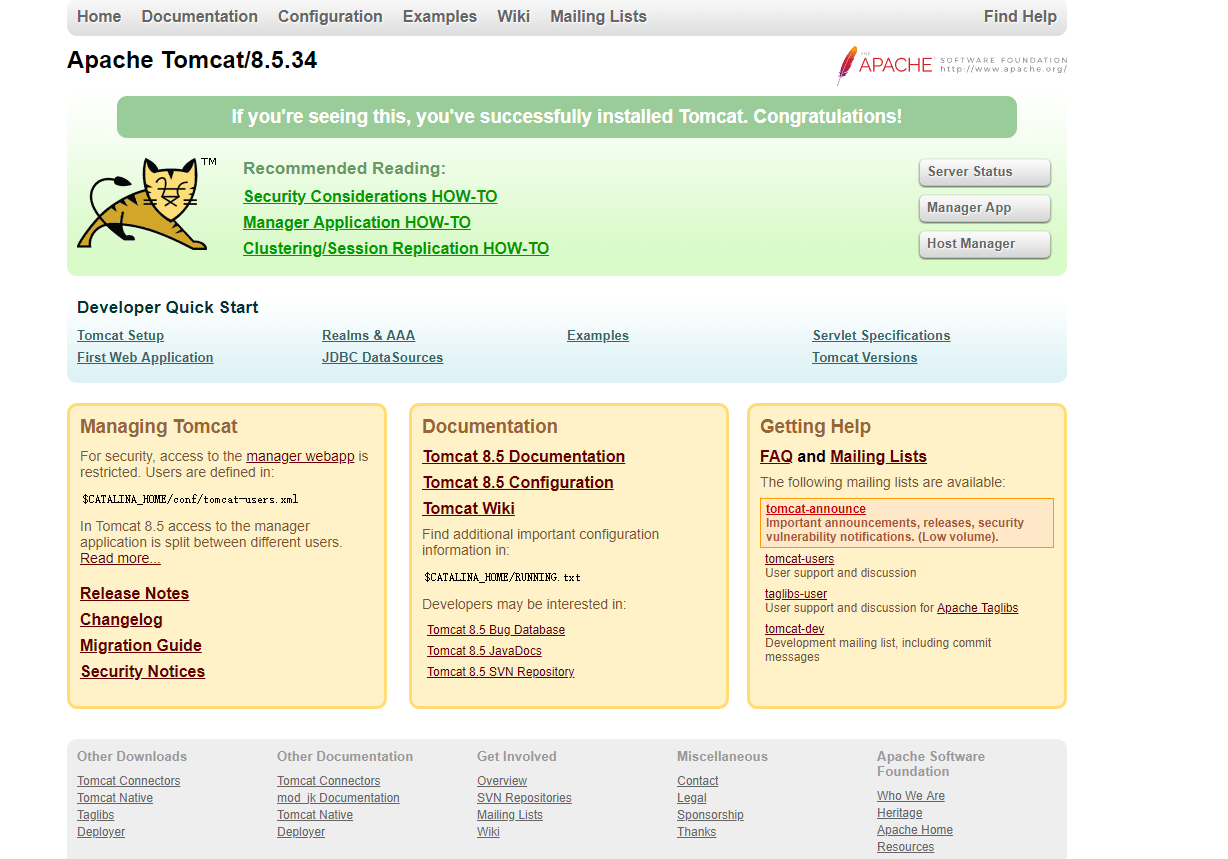1228x859 pixels.
Task: Click the Server Status button
Action: pos(985,172)
